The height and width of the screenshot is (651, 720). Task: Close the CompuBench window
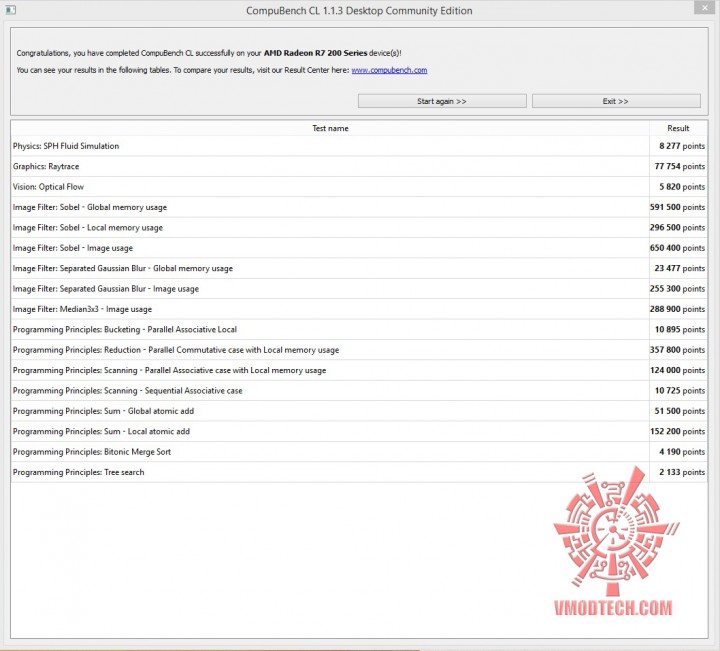pyautogui.click(x=705, y=7)
